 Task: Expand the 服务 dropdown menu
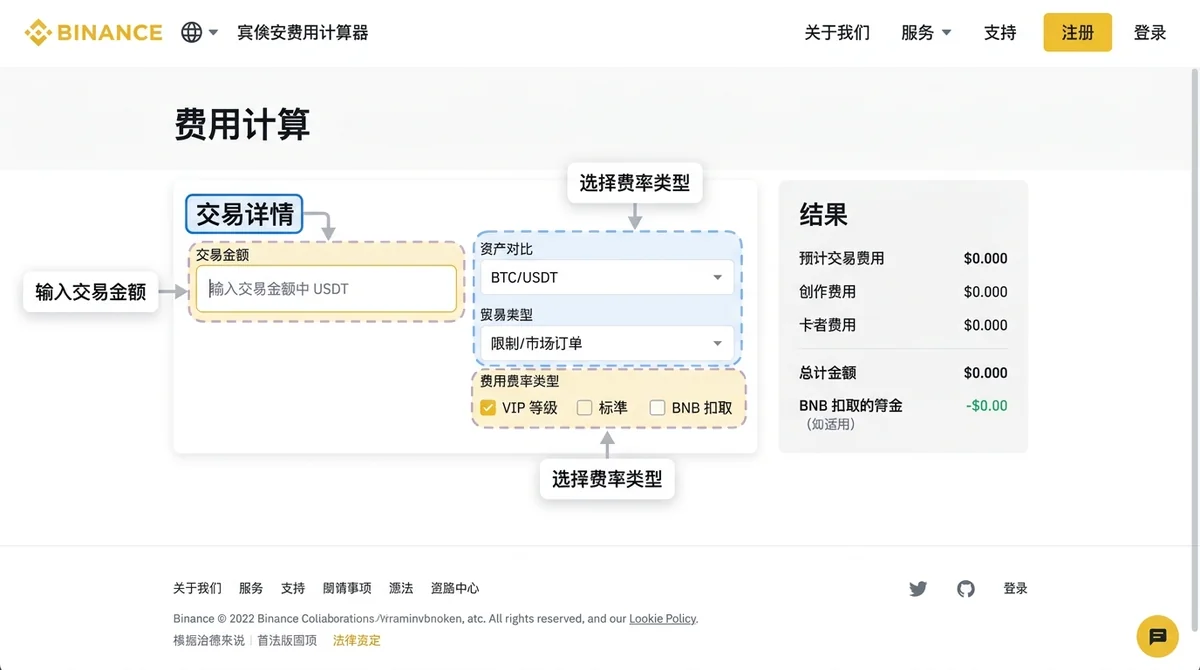926,33
